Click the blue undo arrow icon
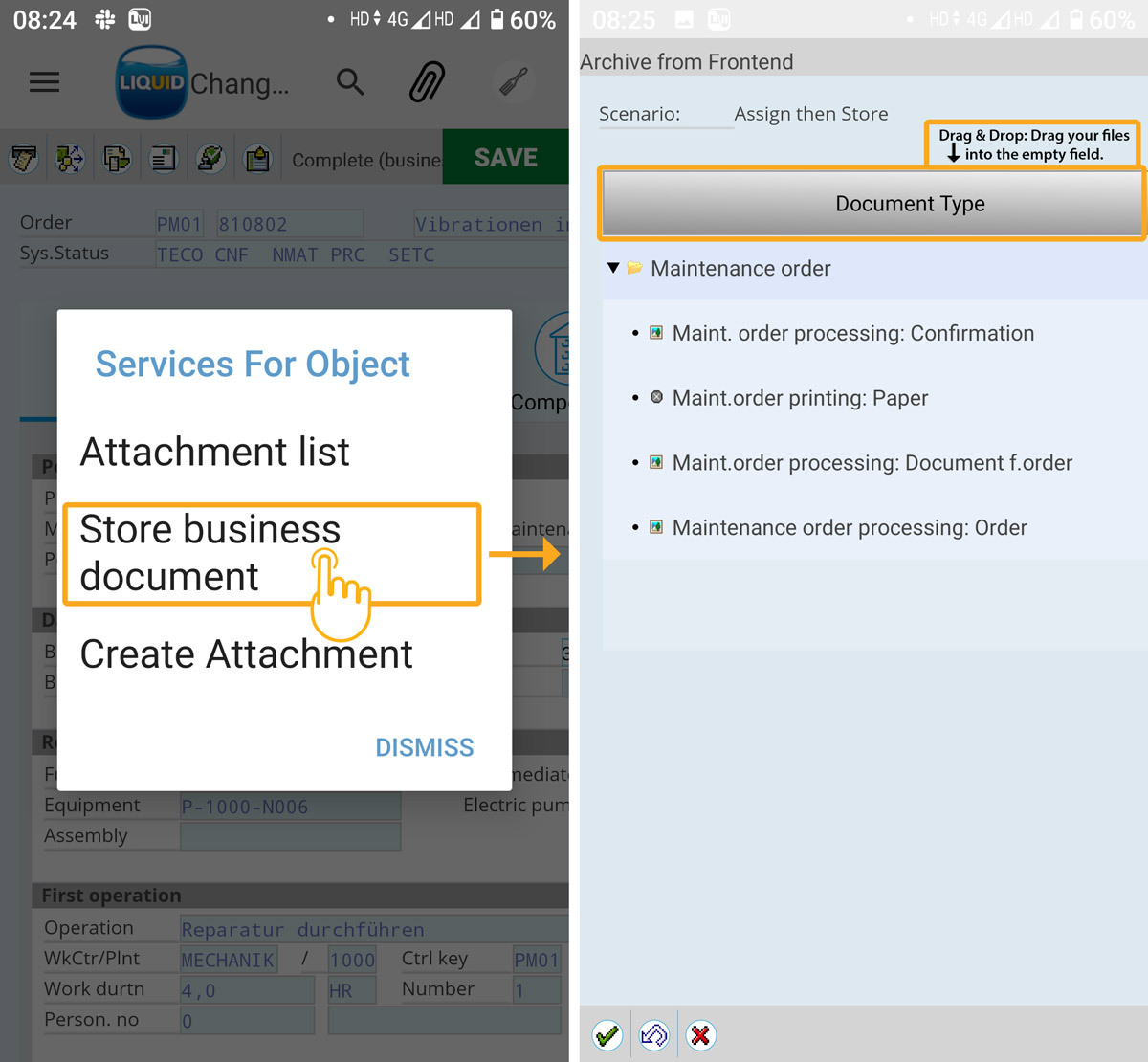 [x=654, y=1035]
